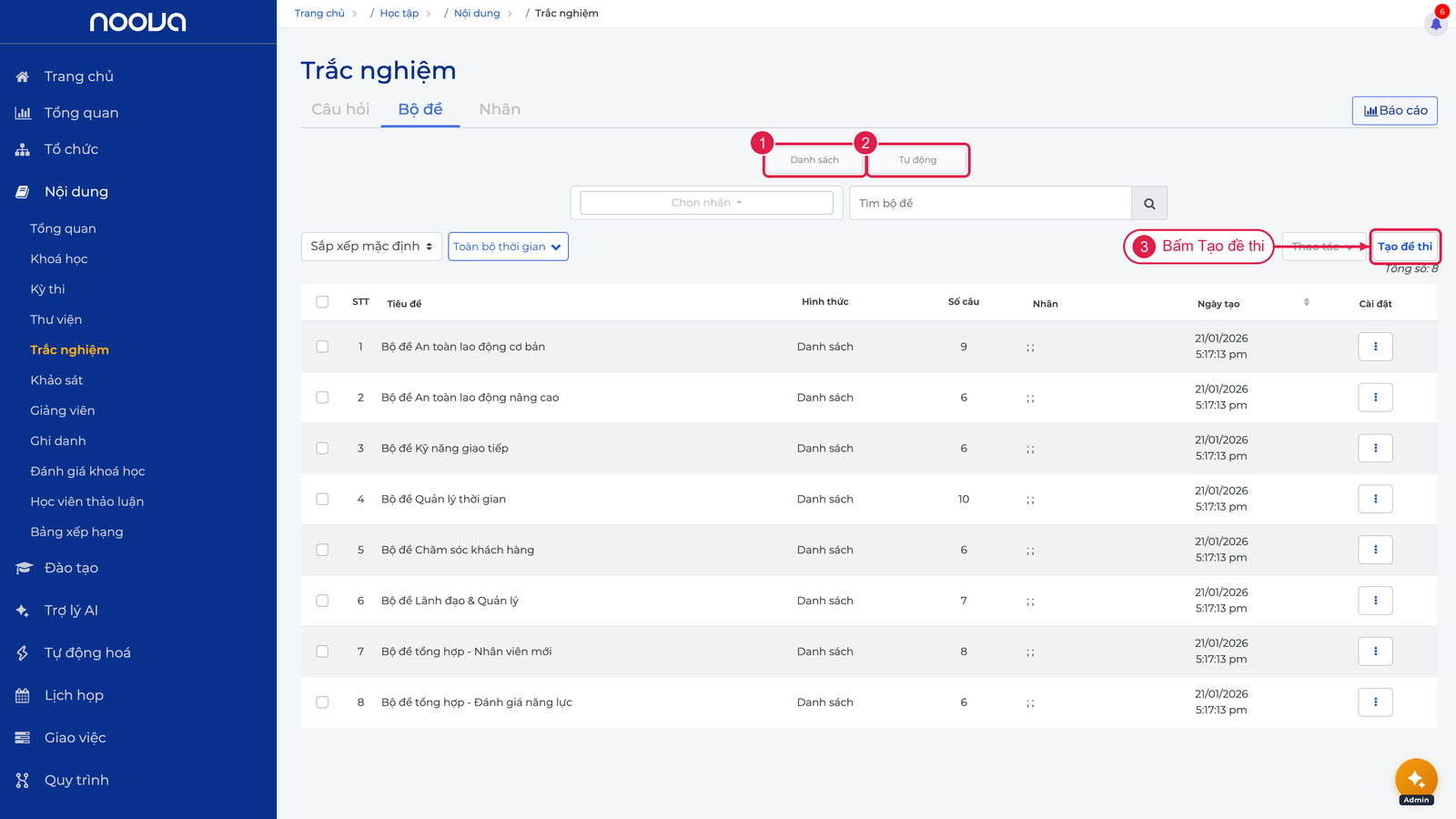Image resolution: width=1456 pixels, height=819 pixels.
Task: Sort by Ngày tạo column arrows
Action: [1306, 302]
